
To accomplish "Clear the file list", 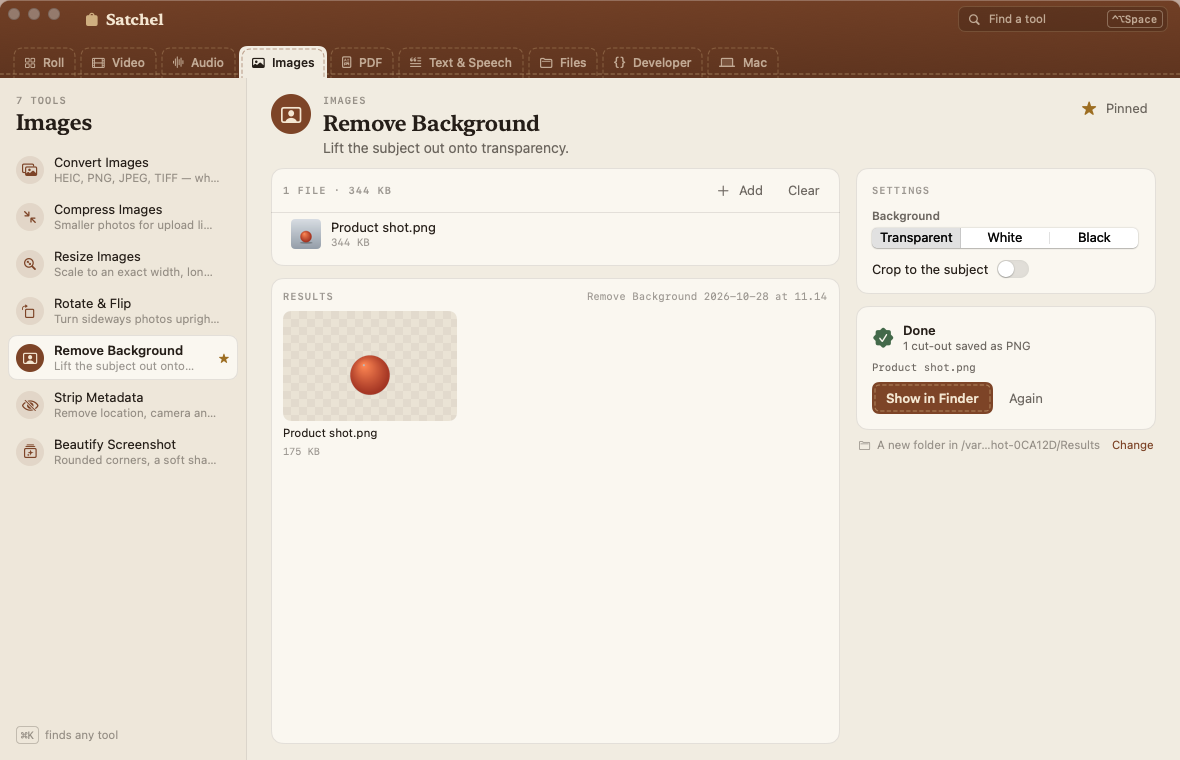I will click(803, 191).
